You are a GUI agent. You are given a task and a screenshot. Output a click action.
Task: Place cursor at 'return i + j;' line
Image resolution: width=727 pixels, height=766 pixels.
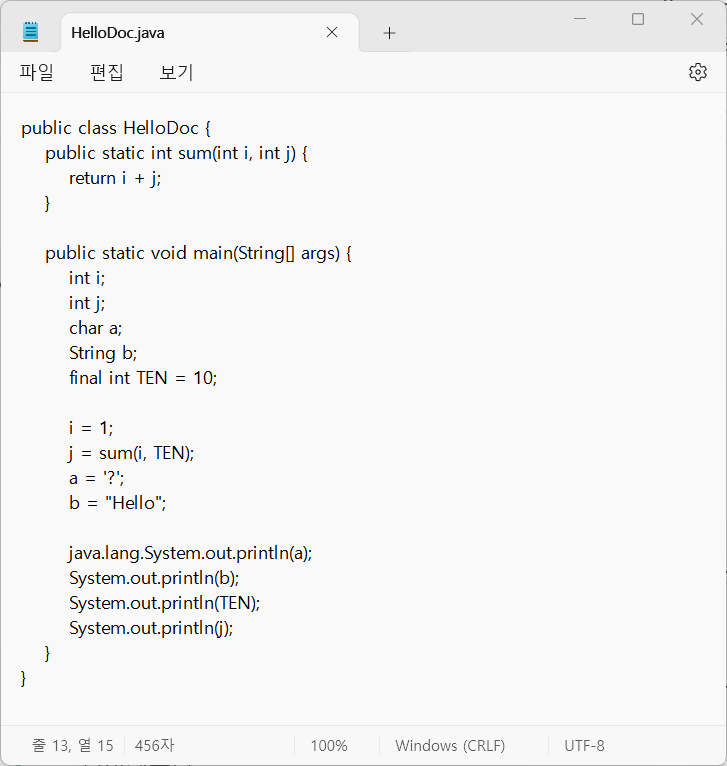click(115, 178)
